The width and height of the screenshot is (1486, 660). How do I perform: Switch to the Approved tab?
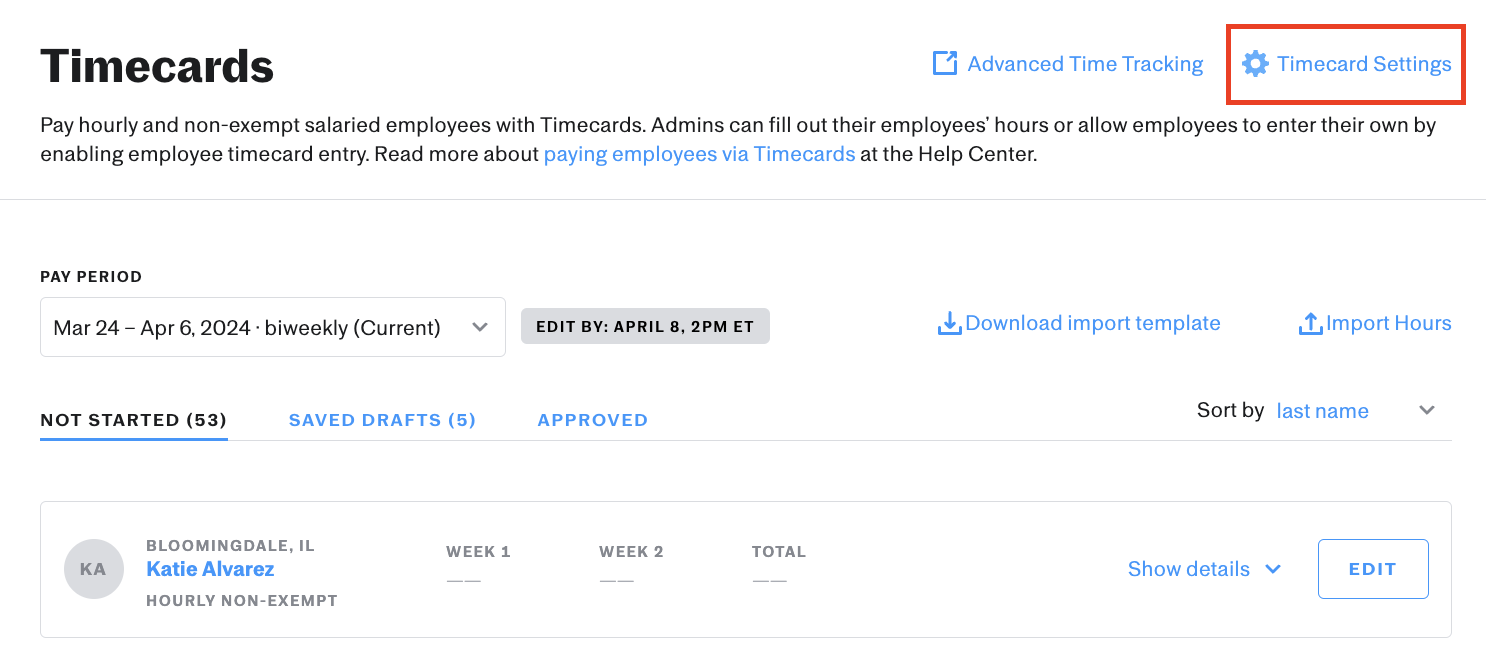pos(593,420)
